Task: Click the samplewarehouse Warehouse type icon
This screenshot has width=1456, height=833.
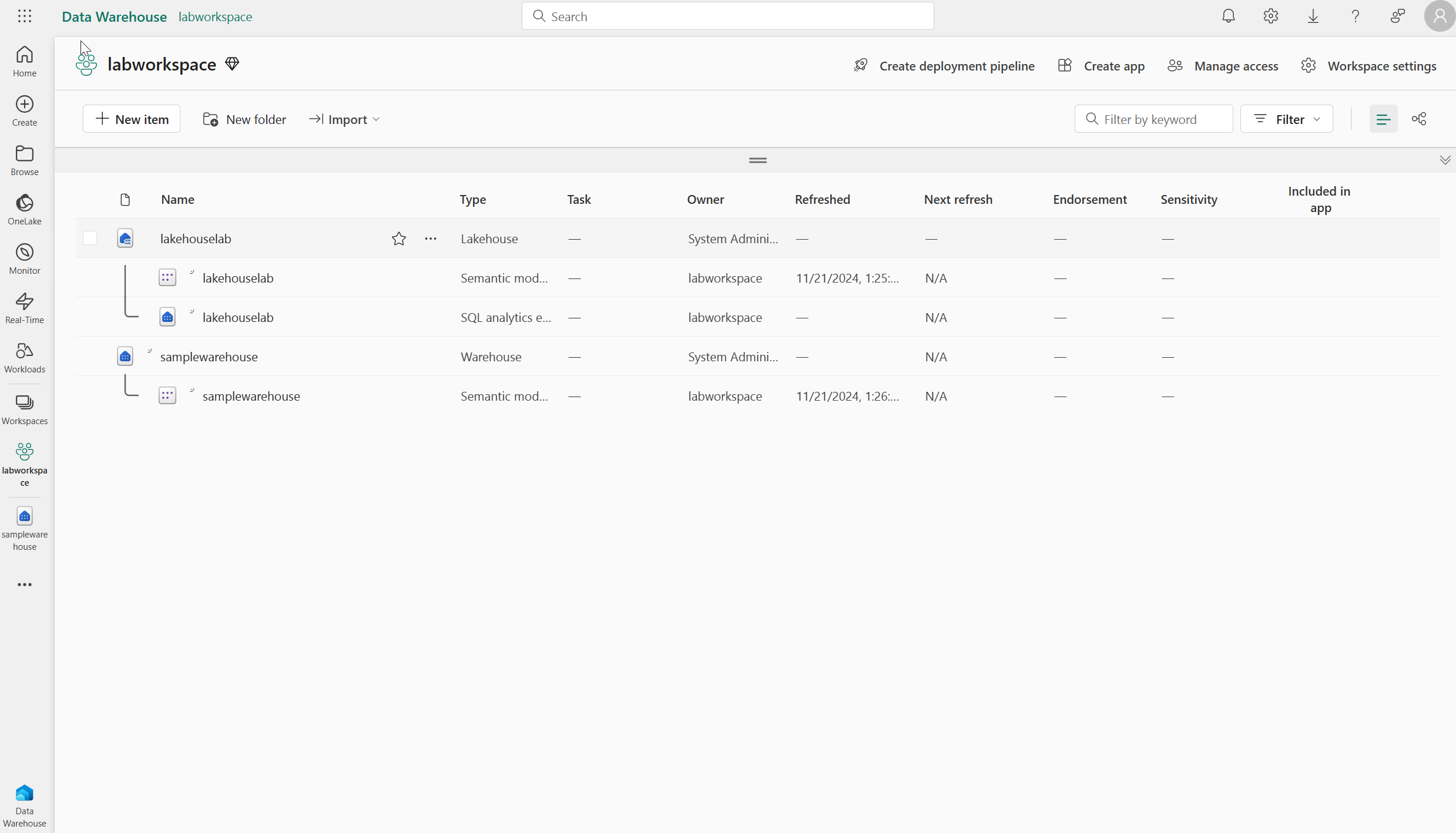Action: point(125,356)
